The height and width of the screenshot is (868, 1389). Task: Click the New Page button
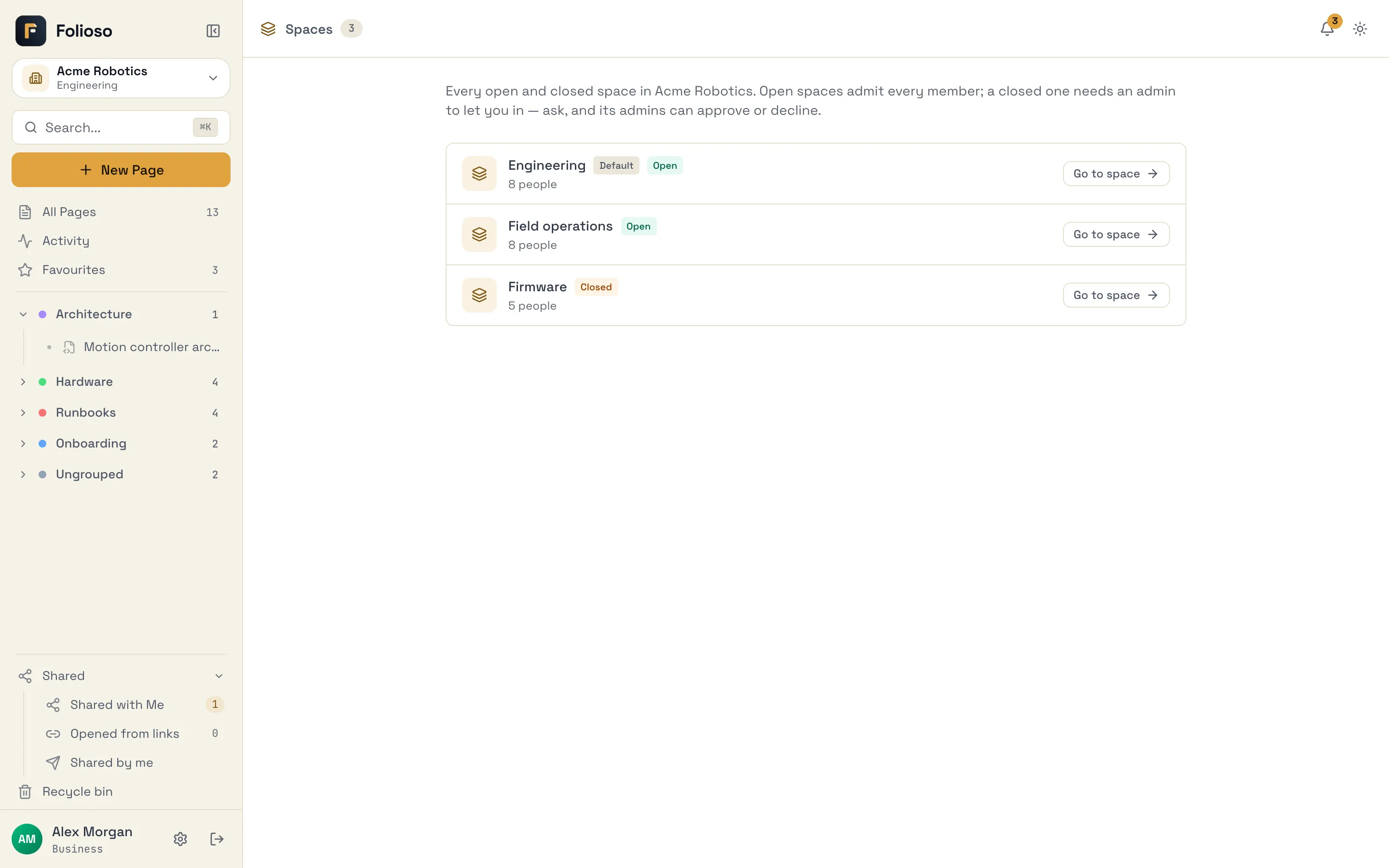pyautogui.click(x=121, y=170)
